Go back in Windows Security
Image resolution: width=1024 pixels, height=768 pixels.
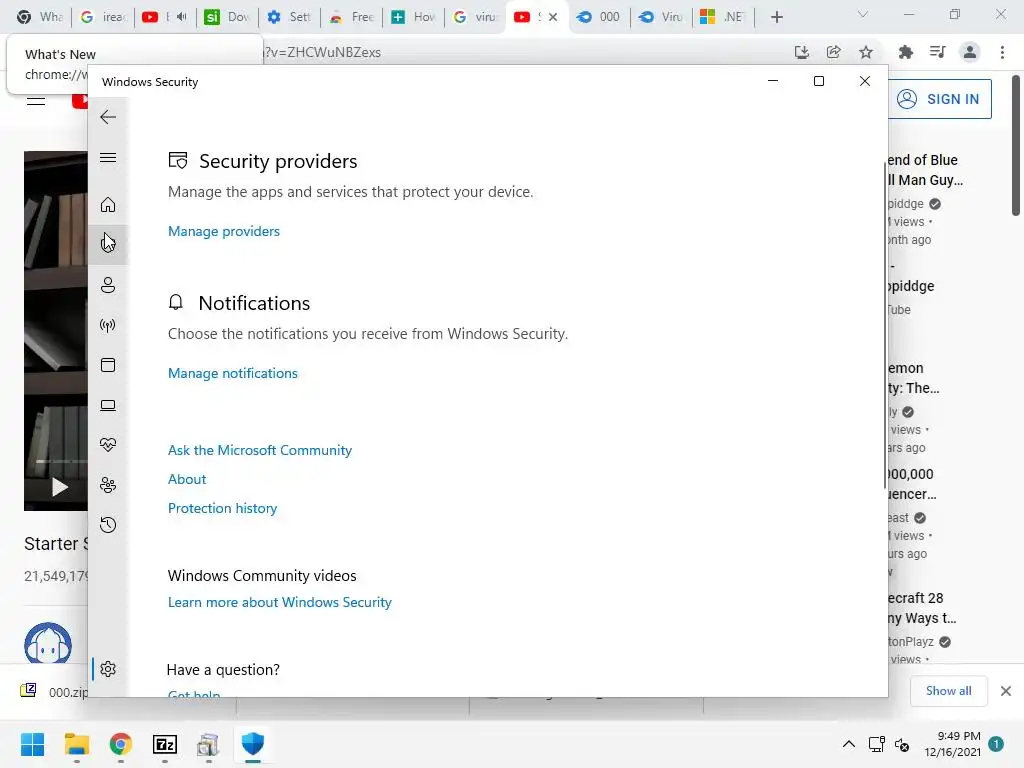click(108, 117)
